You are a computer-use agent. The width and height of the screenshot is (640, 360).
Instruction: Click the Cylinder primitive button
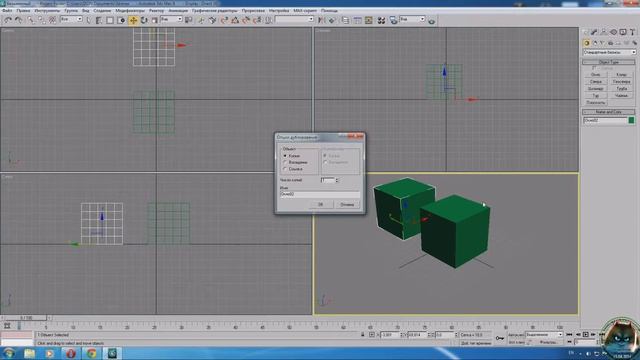click(x=596, y=89)
